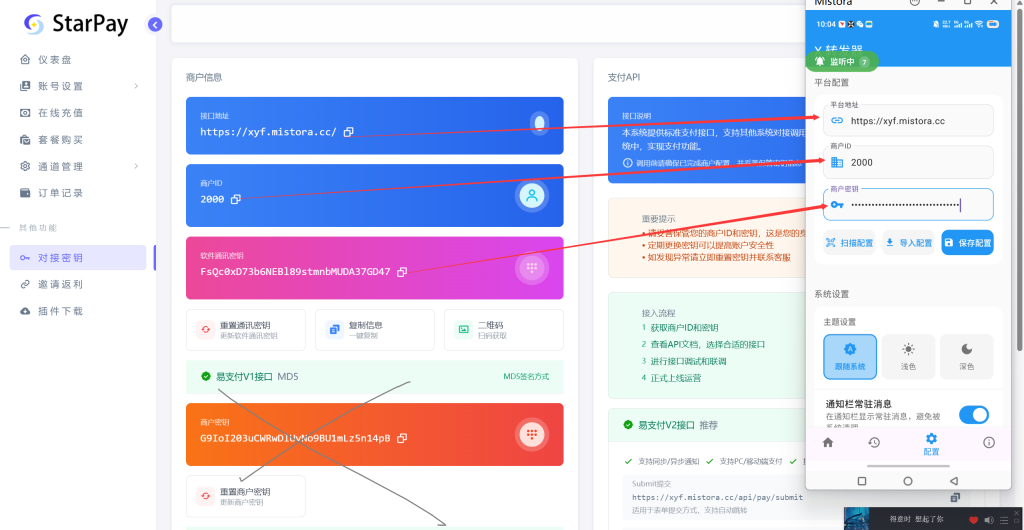
Task: Click the 商户ID field in Mistora
Action: point(908,163)
